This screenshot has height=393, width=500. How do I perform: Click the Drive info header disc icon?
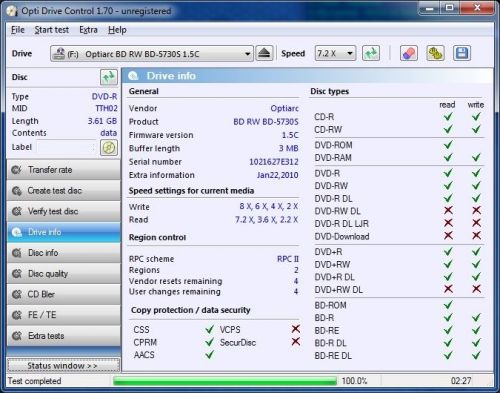133,76
